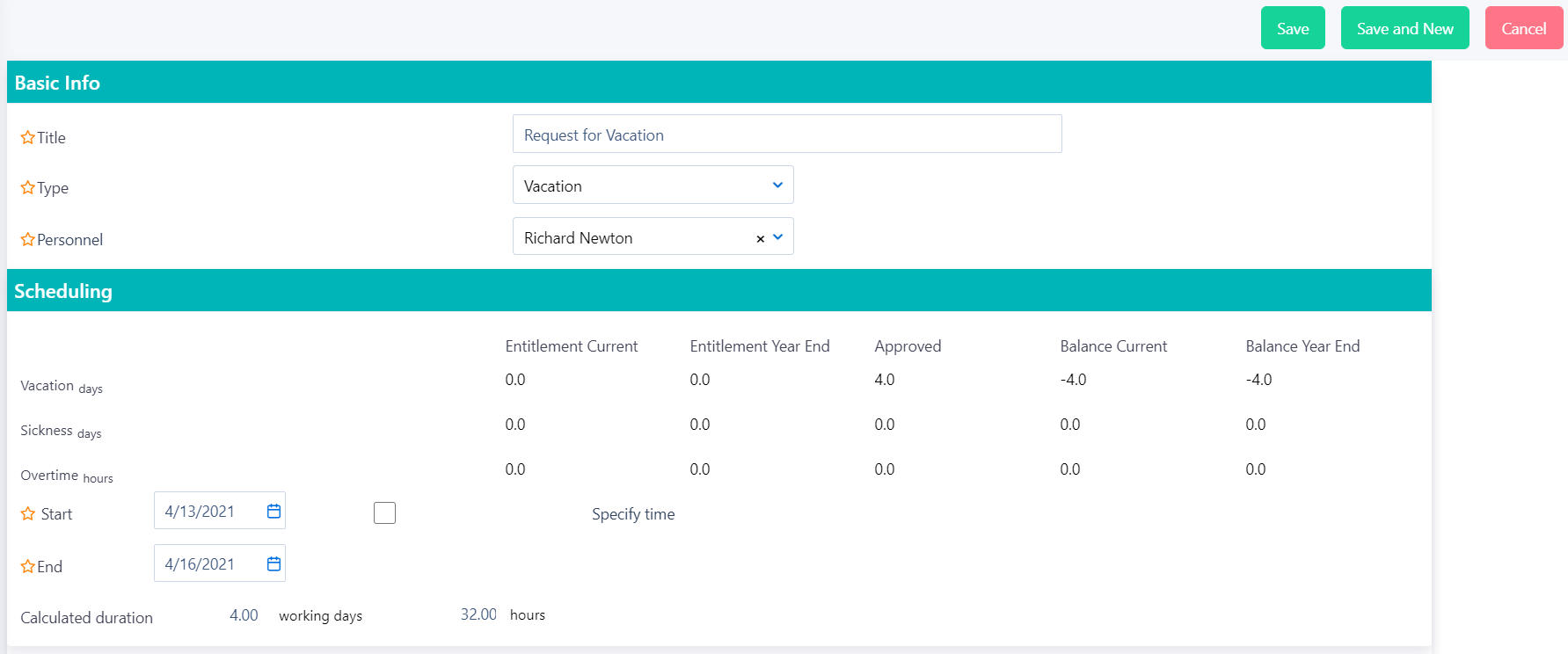
Task: Click the Start date field 4/13/2021
Action: 219,511
